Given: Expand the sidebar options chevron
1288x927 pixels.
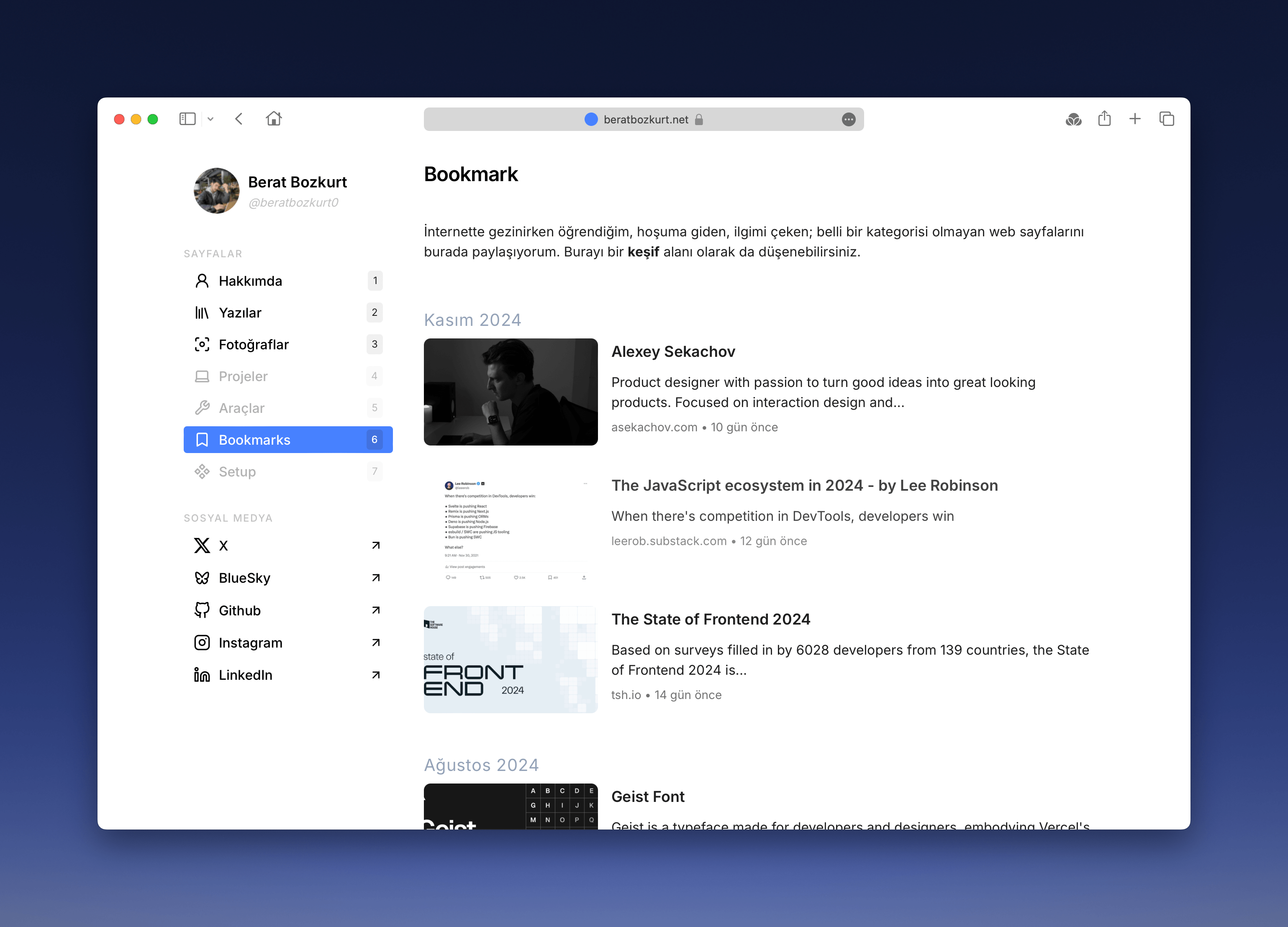Looking at the screenshot, I should pyautogui.click(x=211, y=119).
